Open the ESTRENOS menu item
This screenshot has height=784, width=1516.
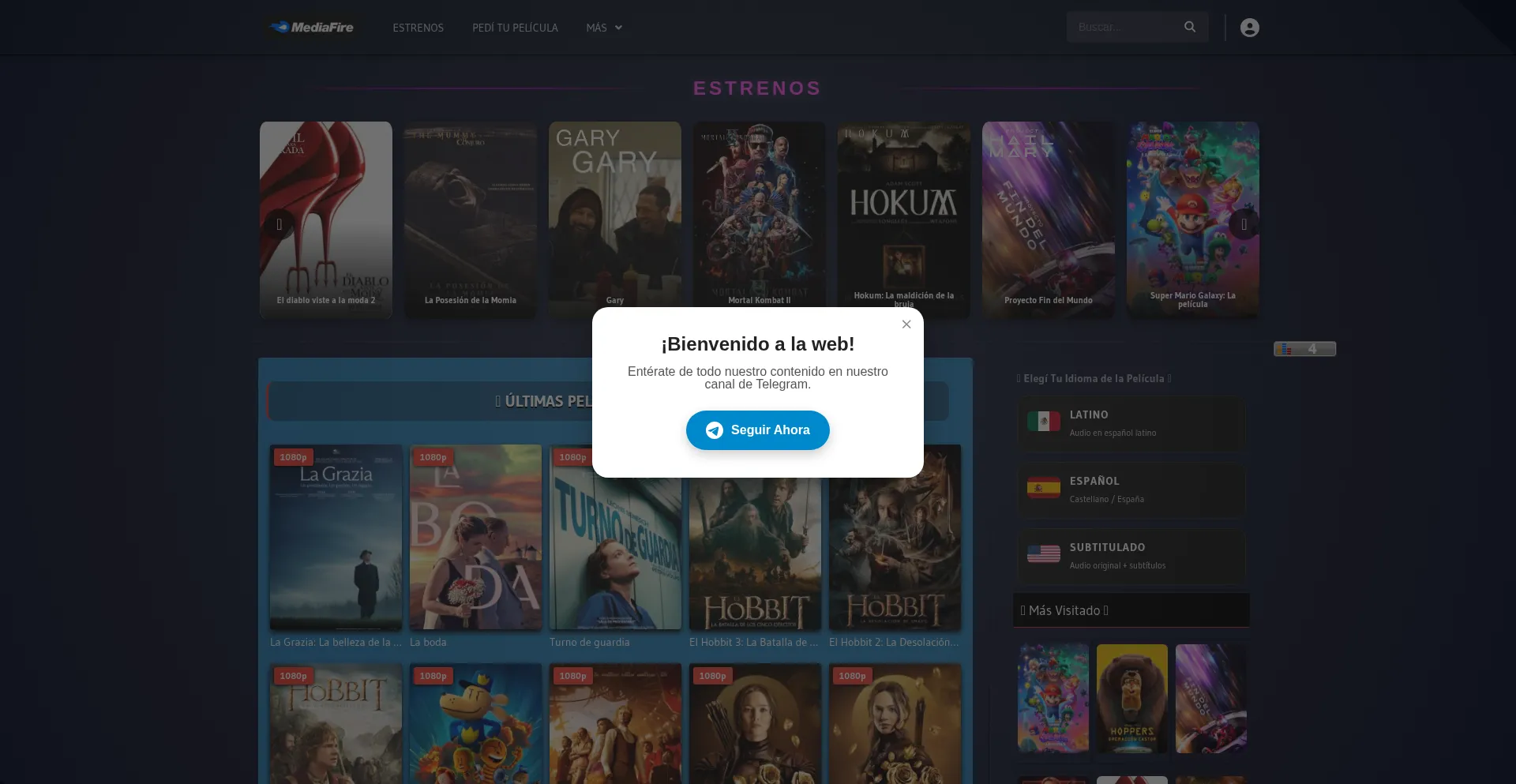418,28
